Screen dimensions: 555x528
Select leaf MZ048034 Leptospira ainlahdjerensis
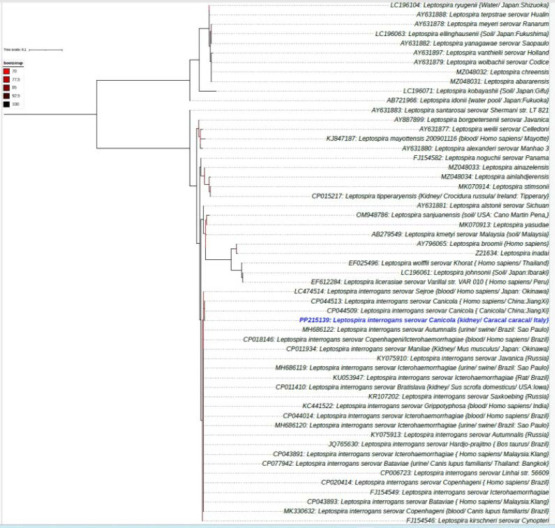pyautogui.click(x=495, y=177)
